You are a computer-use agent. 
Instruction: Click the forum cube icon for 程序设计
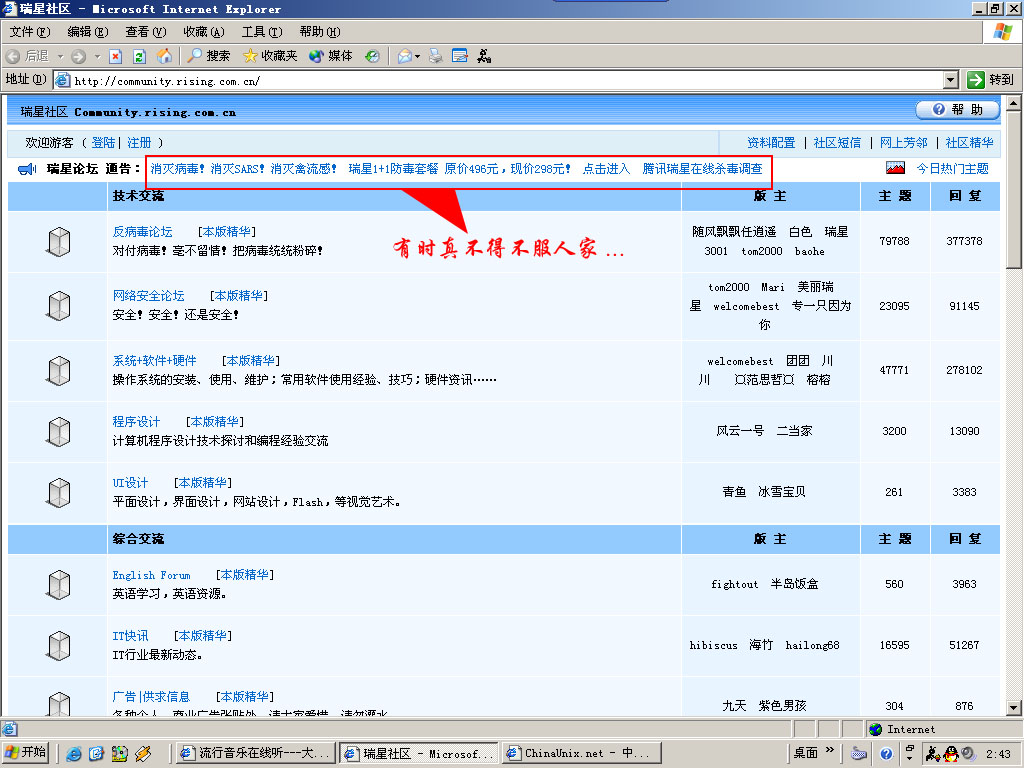pos(59,431)
